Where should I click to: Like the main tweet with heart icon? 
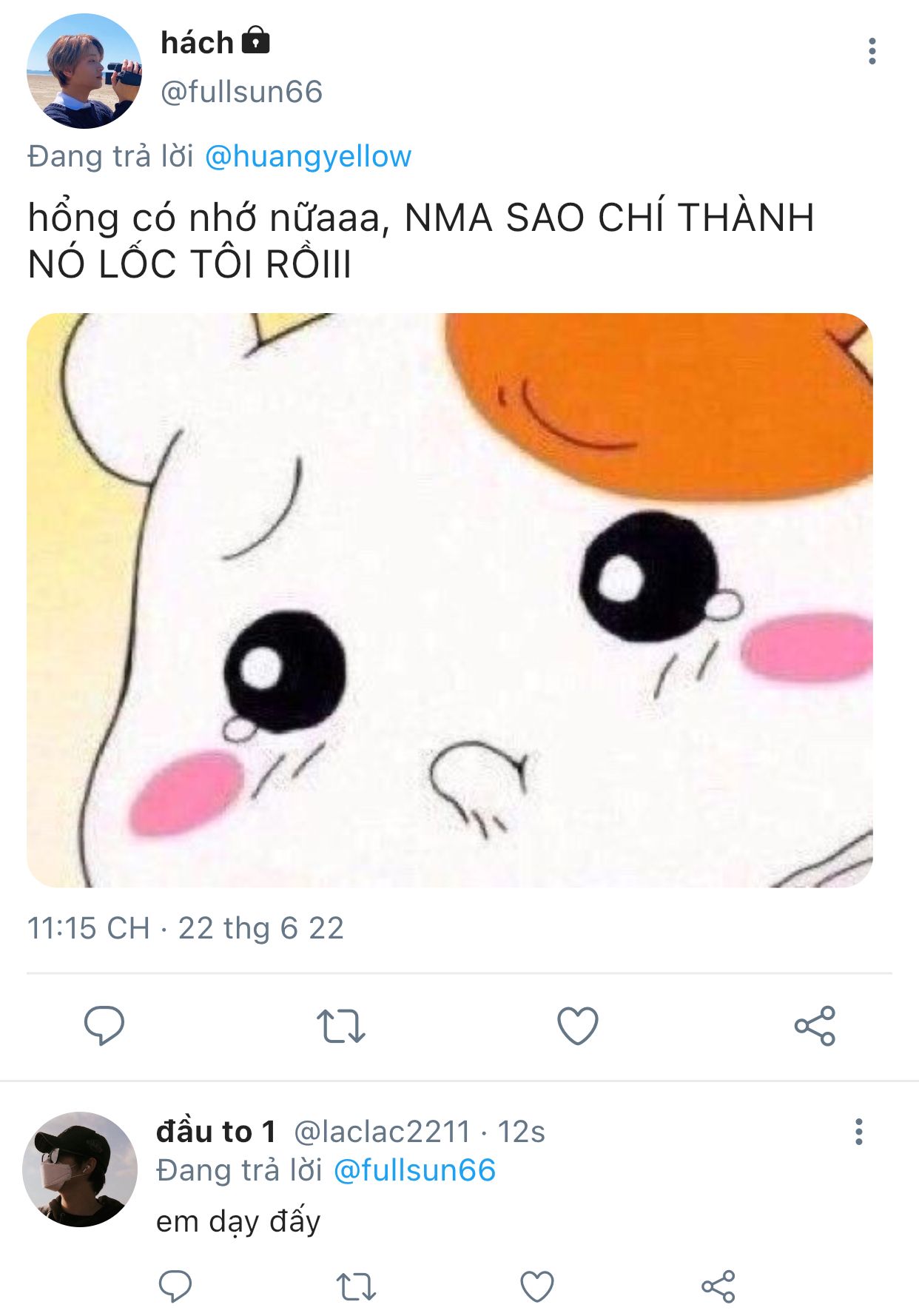tap(578, 1026)
